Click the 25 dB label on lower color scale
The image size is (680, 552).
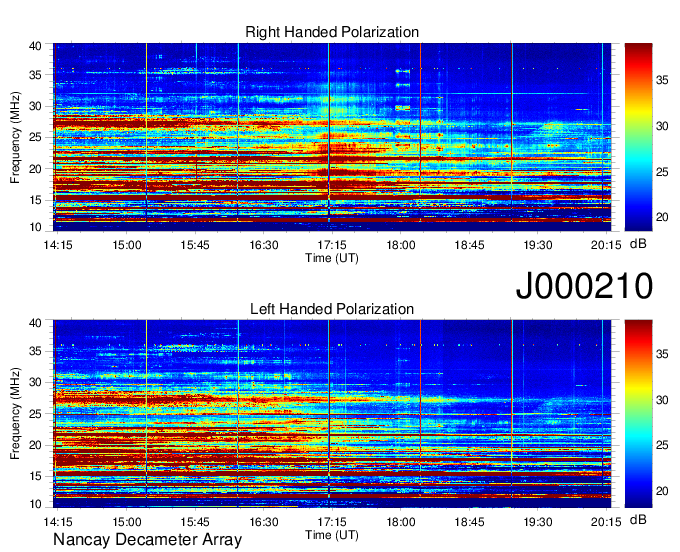662,445
